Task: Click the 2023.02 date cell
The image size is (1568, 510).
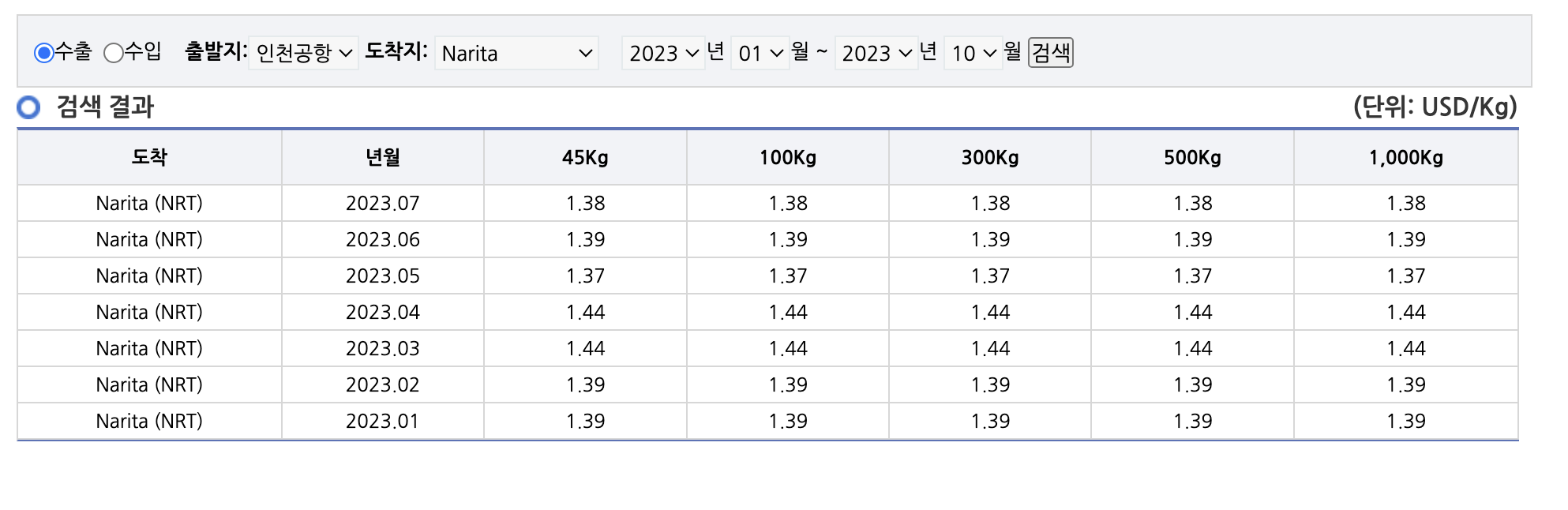Action: coord(383,385)
